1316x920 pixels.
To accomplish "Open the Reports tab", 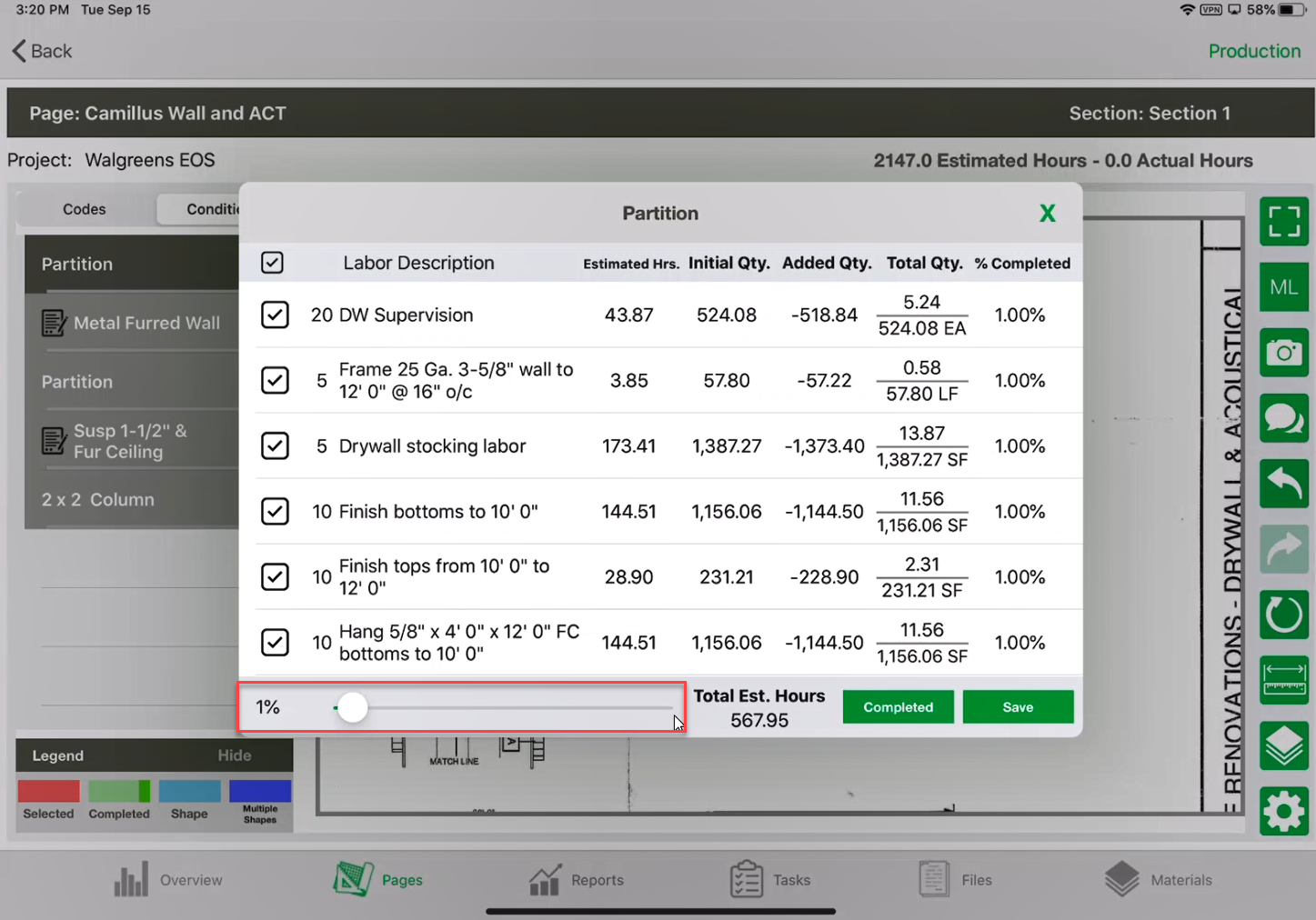I will (577, 880).
